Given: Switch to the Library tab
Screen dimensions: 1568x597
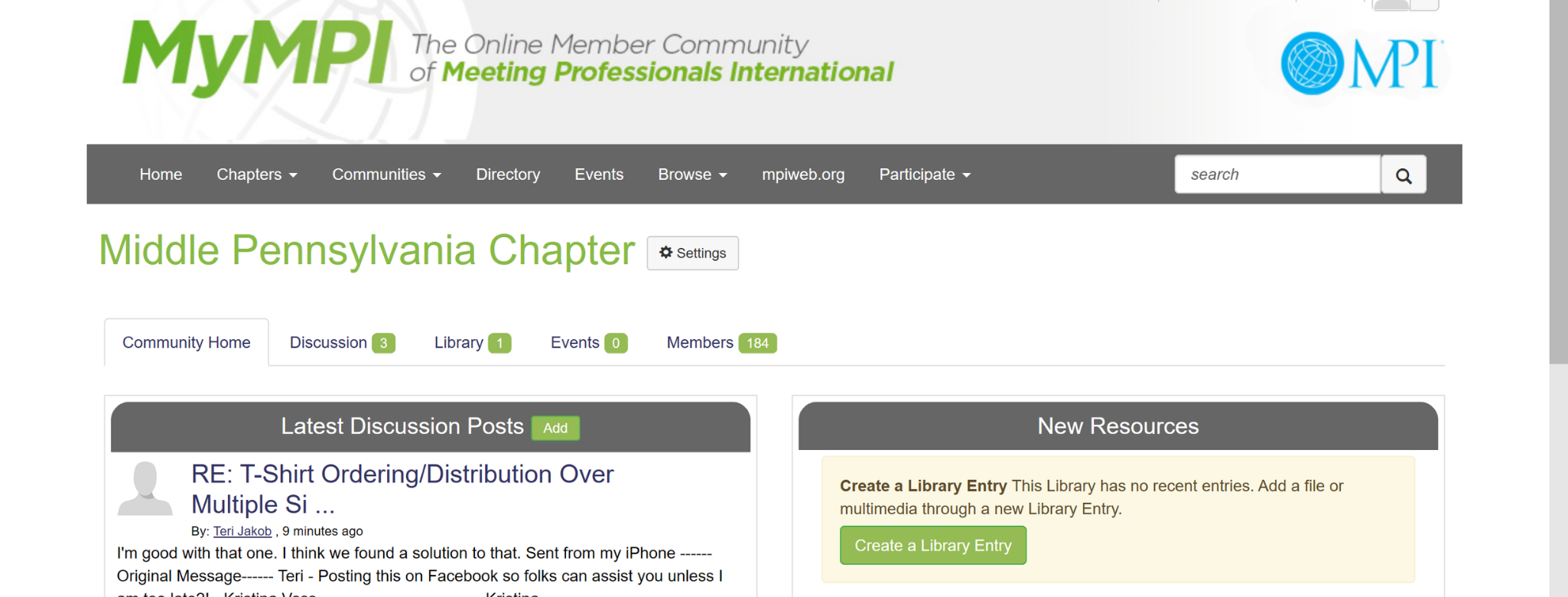Looking at the screenshot, I should click(472, 343).
